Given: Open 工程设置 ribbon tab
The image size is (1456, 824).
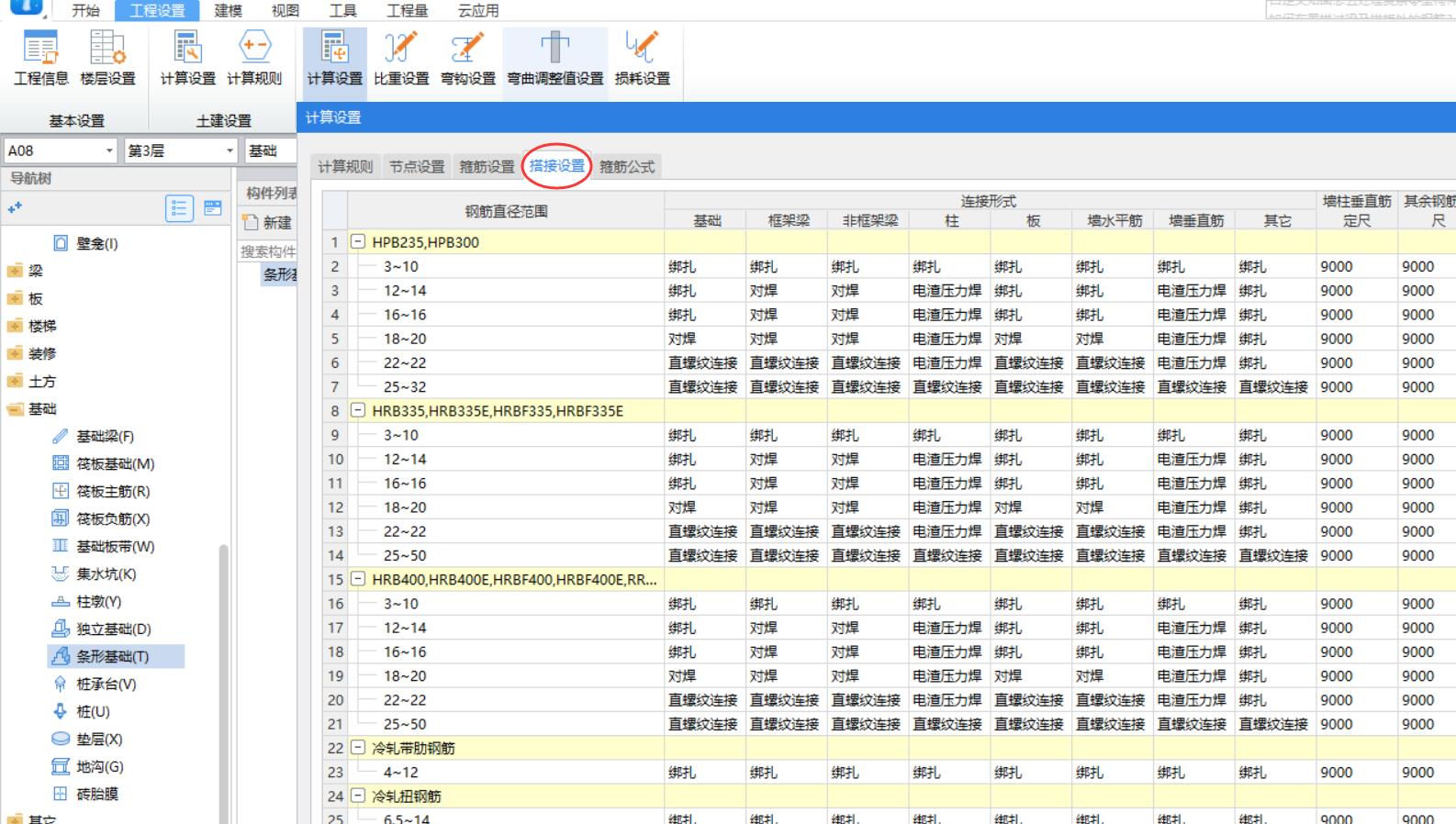Looking at the screenshot, I should coord(157,10).
